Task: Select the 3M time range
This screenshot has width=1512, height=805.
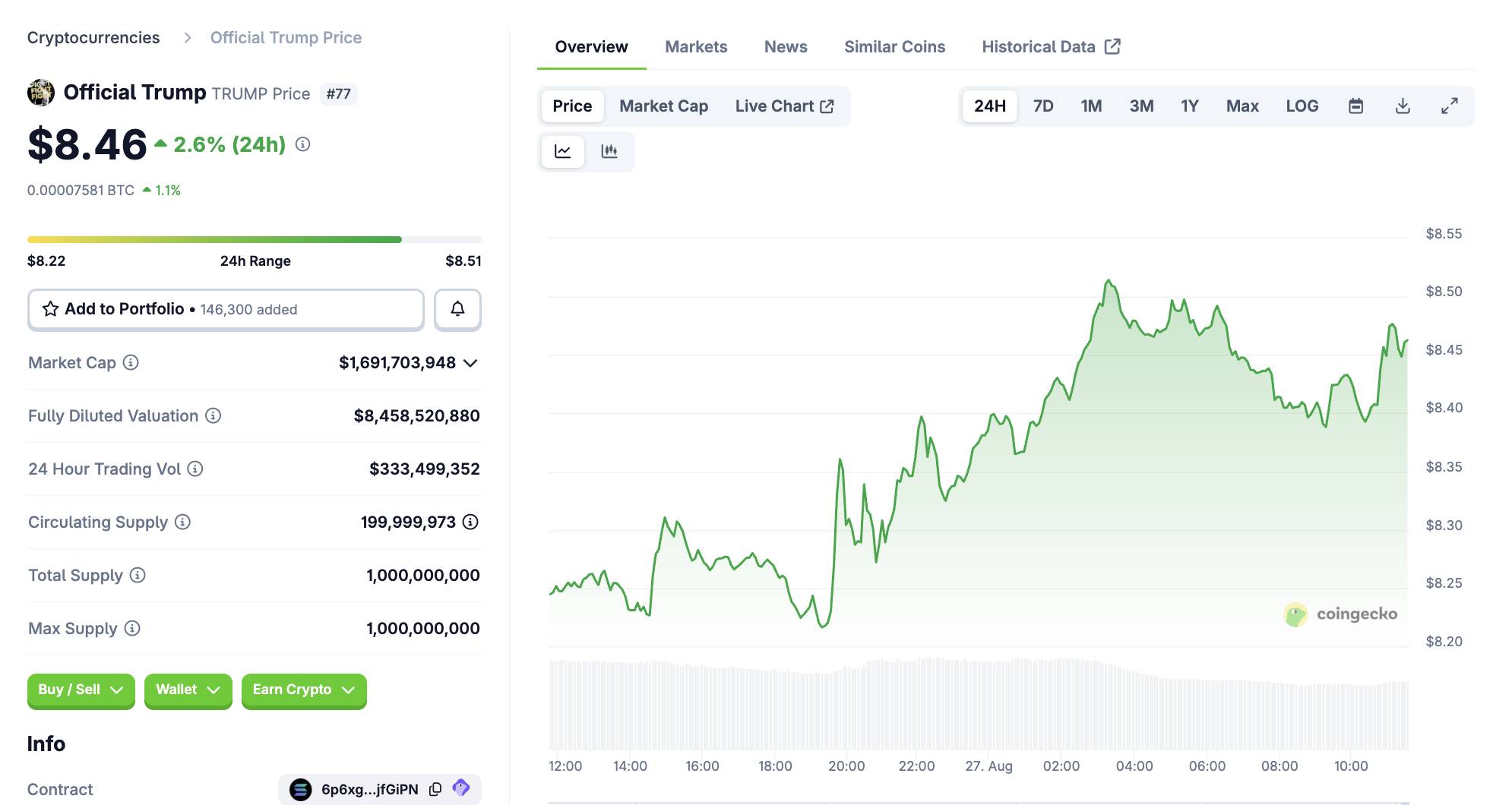Action: tap(1141, 106)
